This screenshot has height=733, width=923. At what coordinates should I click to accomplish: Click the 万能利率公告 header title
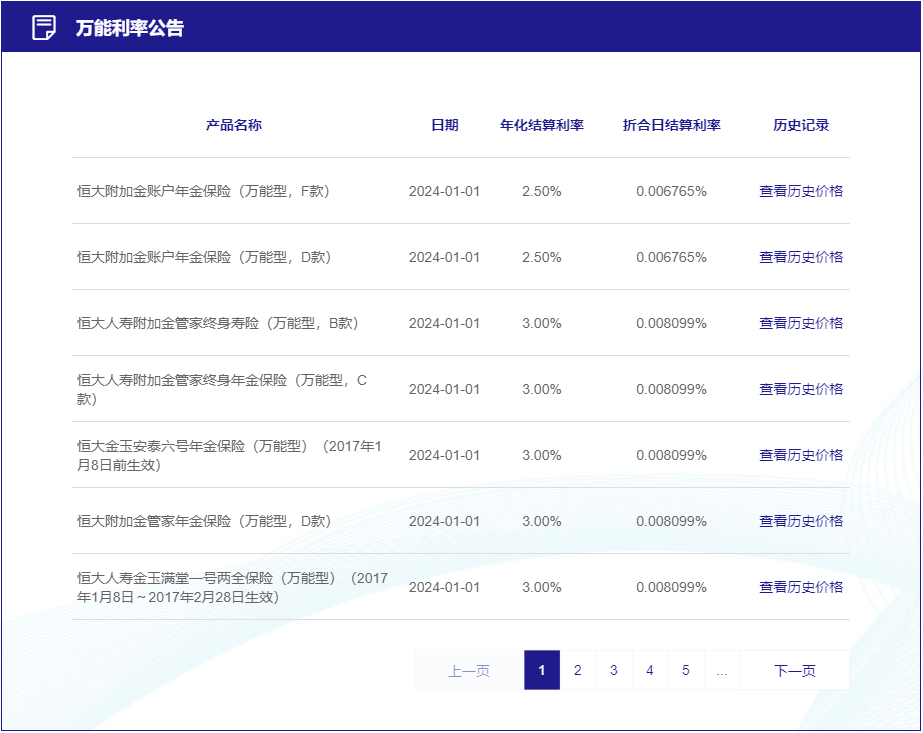tap(130, 28)
